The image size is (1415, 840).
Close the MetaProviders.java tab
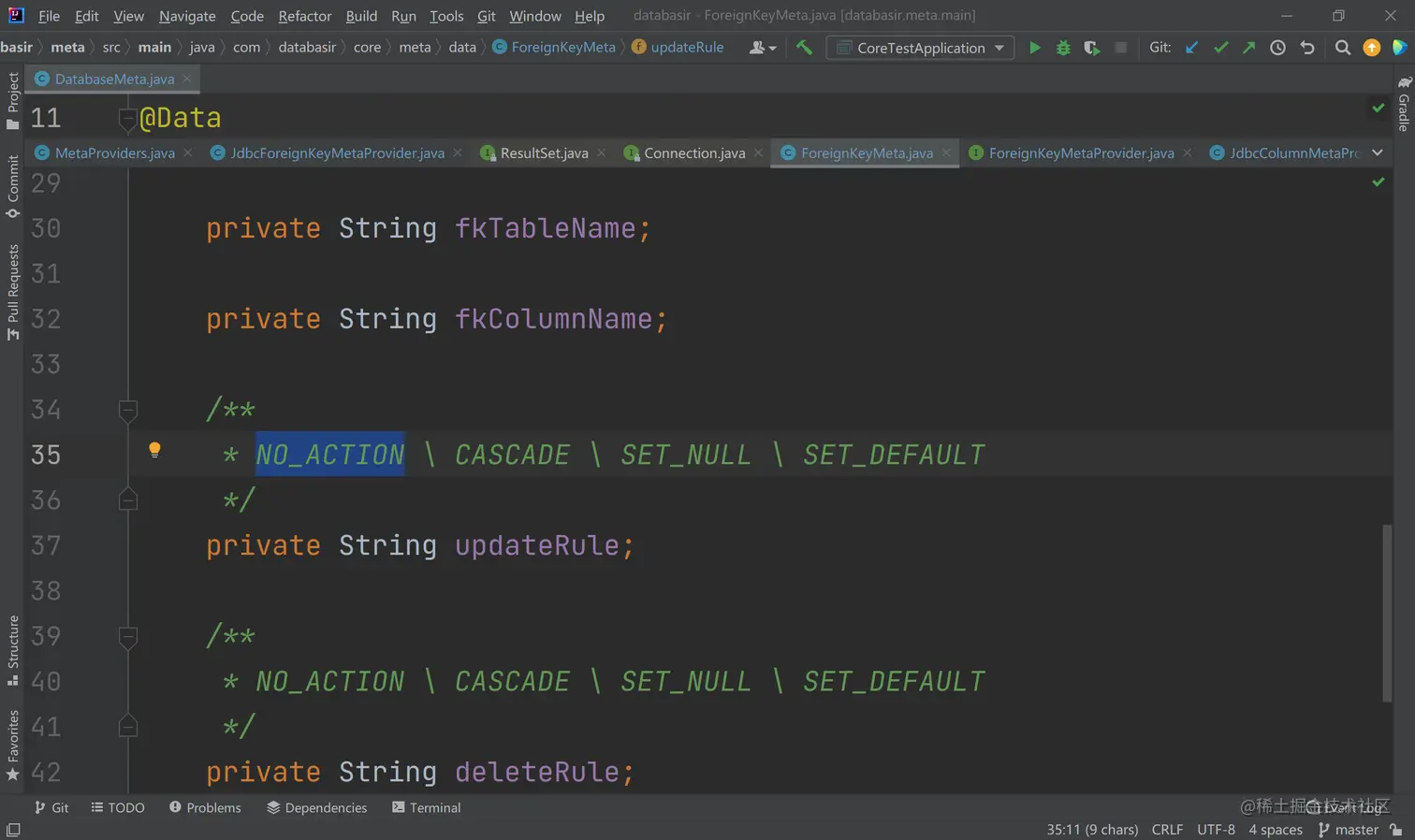[x=188, y=152]
